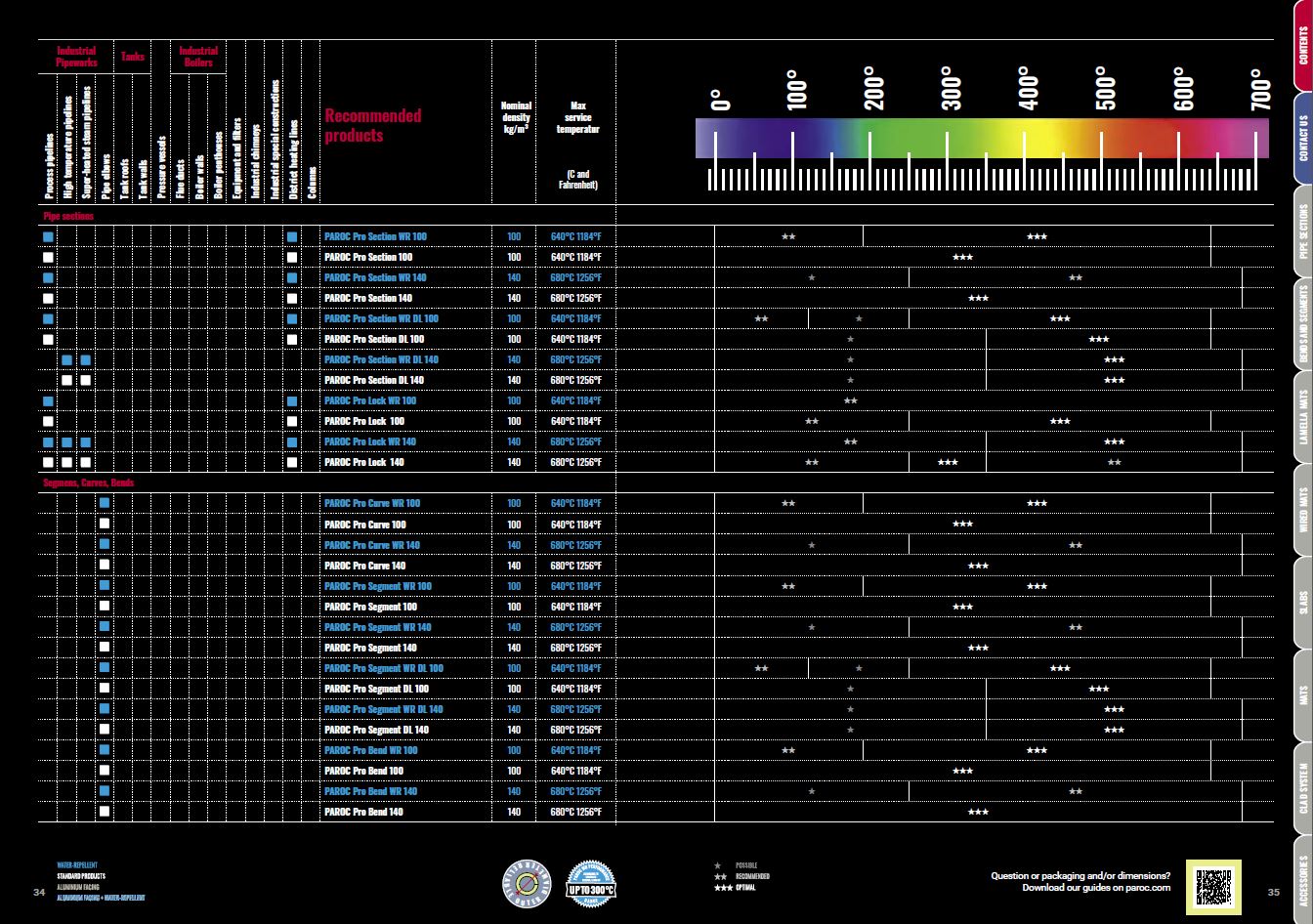Click Pipe elbows square in PAROC Pro Curve WR 100 row
Viewport: 1313px width, 924px height.
pos(105,503)
